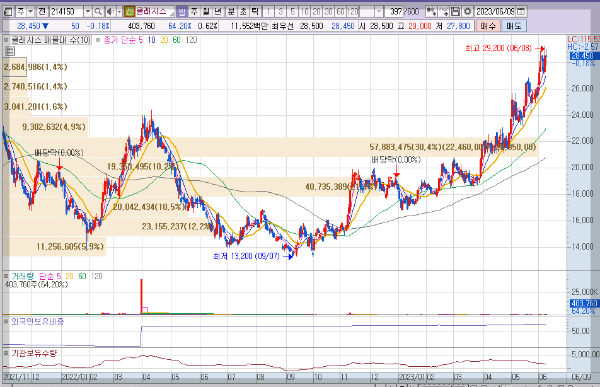Open chart settings gear icon
The image size is (600, 387).
pyautogui.click(x=467, y=12)
